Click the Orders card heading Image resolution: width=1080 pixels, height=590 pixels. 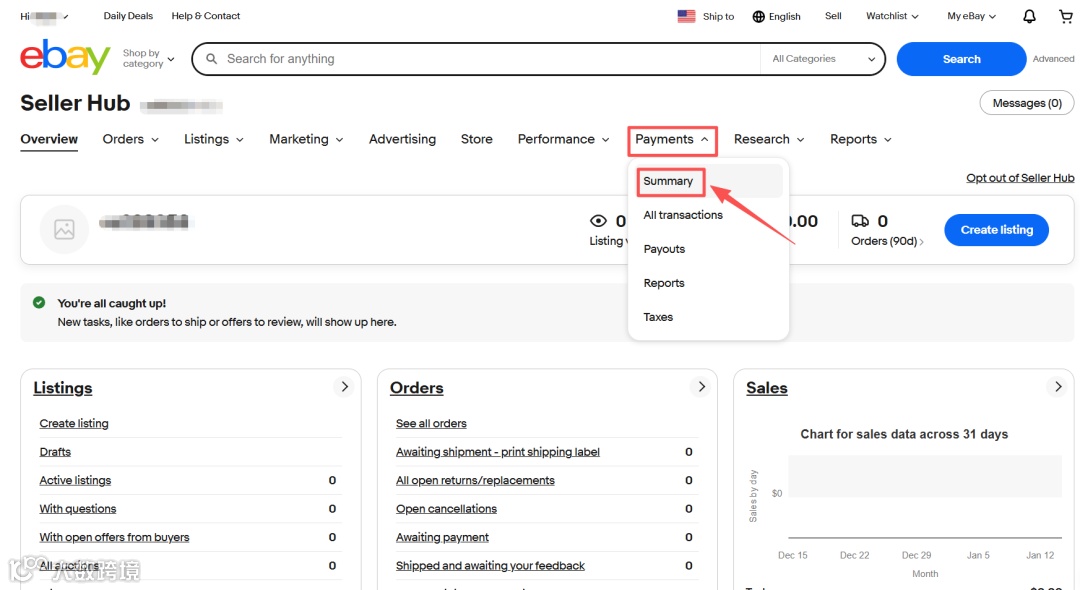pos(417,388)
